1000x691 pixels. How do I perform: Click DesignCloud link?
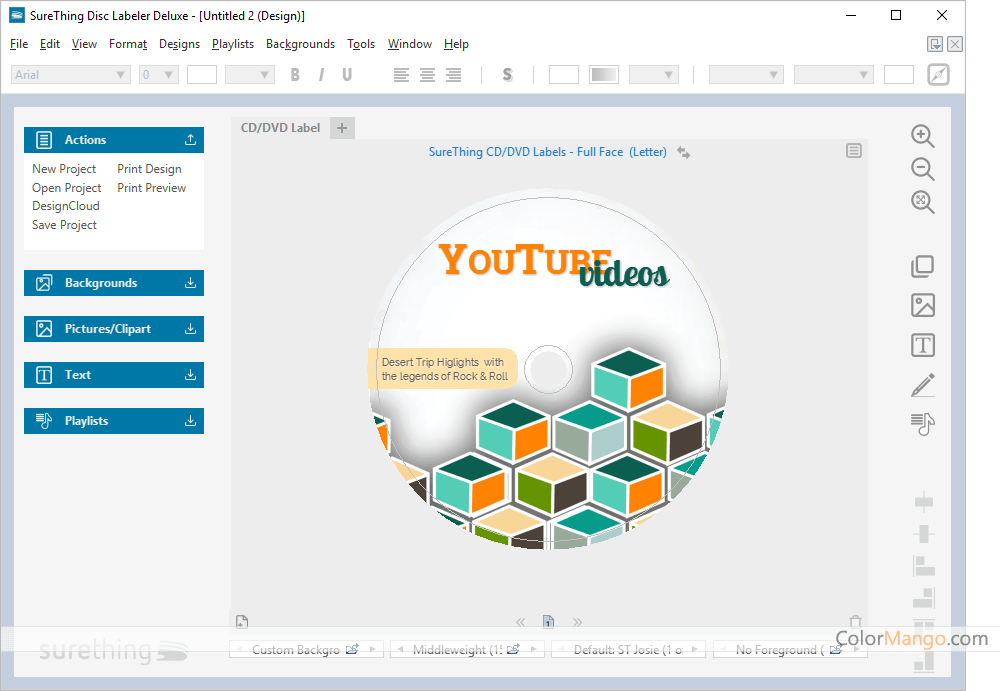[66, 206]
